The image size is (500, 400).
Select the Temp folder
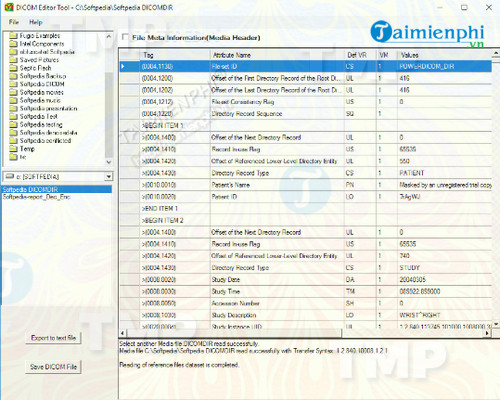coord(22,149)
